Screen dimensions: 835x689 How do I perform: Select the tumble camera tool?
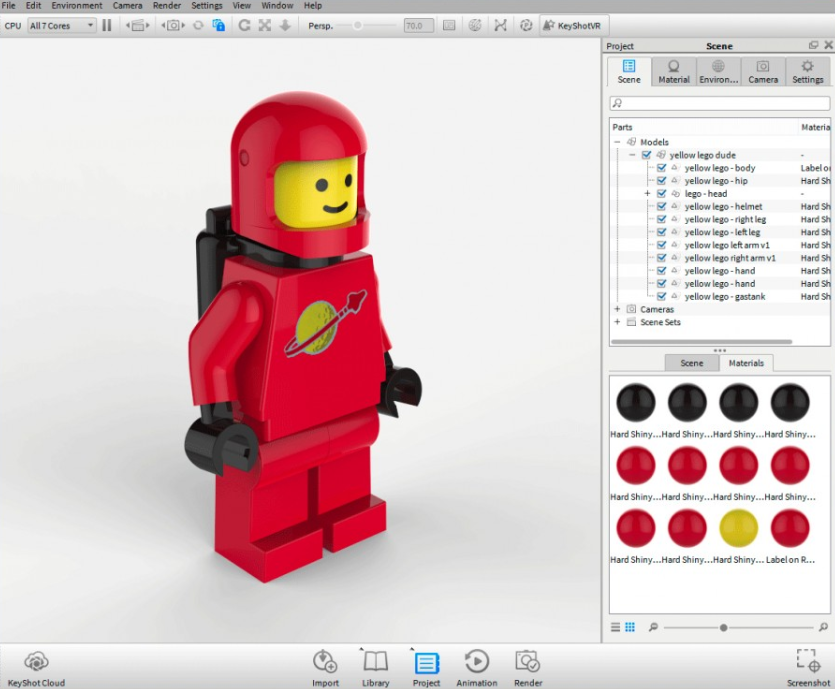[x=244, y=26]
